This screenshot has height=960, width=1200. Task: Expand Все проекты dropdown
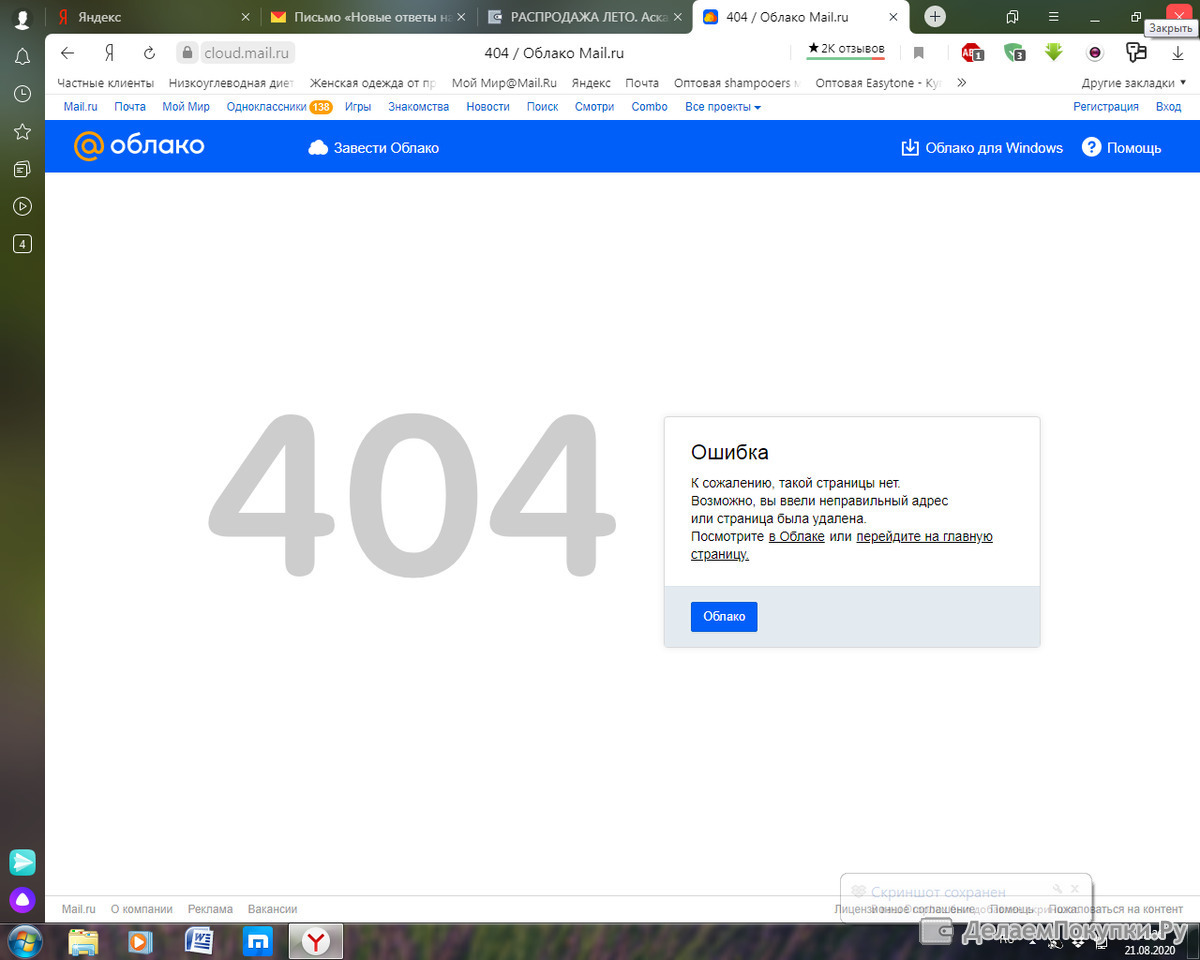723,107
